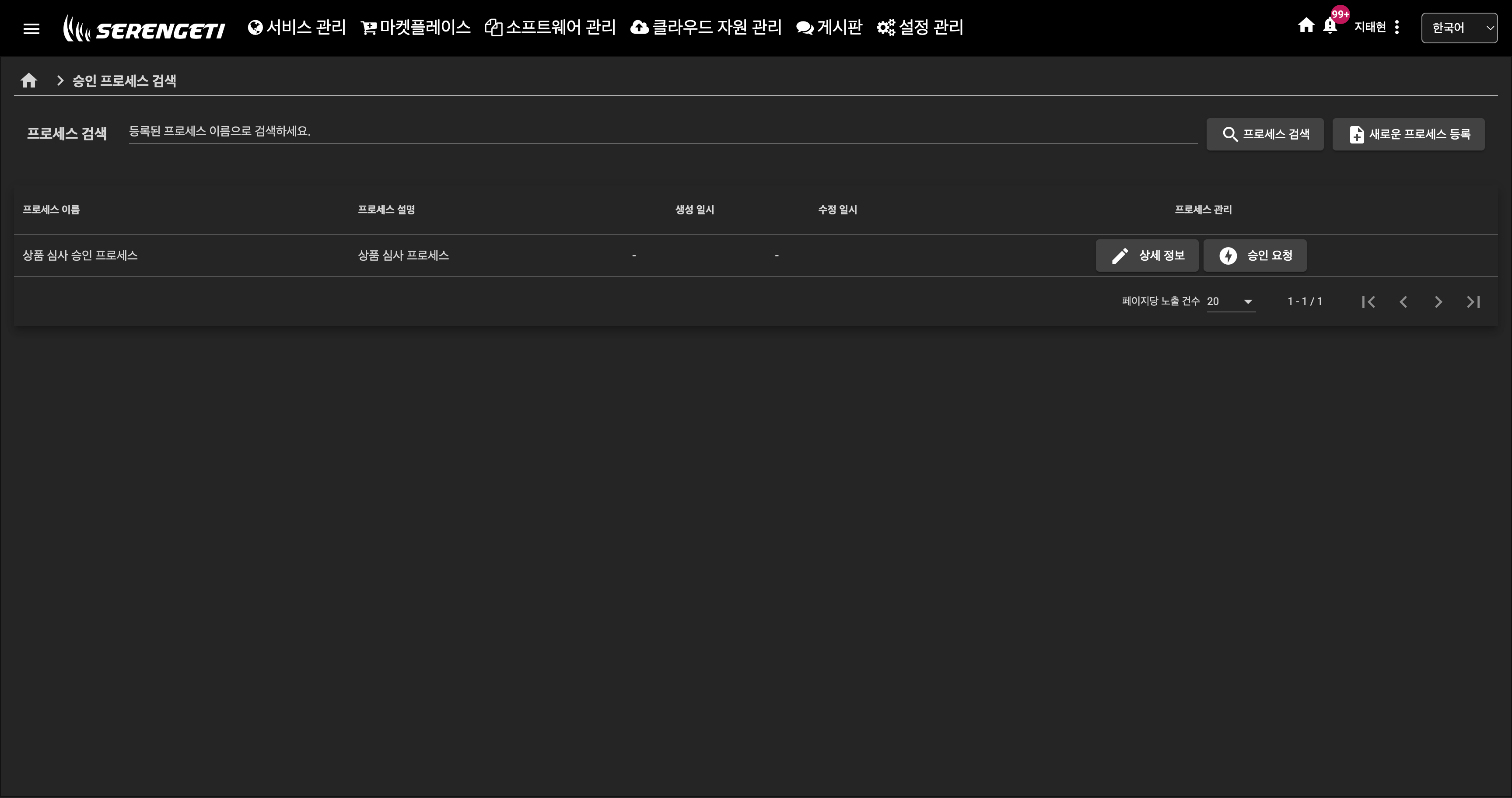The height and width of the screenshot is (798, 1512).
Task: Open the hamburger side menu
Action: coord(31,28)
